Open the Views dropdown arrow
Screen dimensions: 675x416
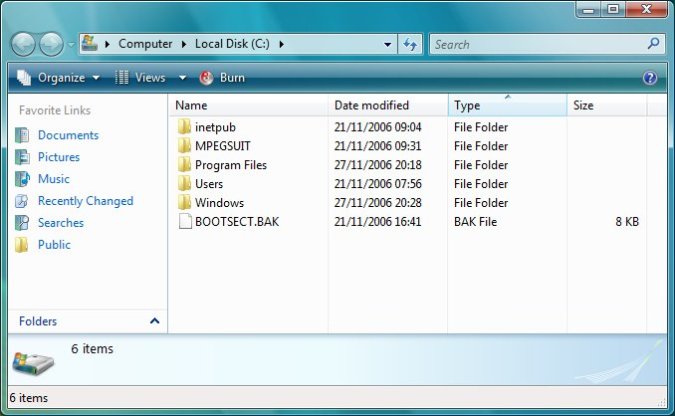[x=183, y=78]
